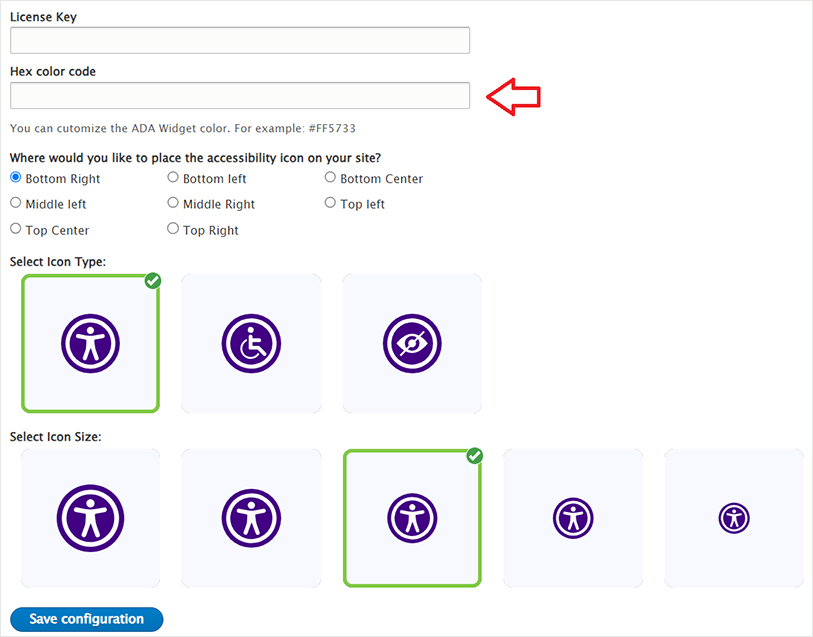Set icon position to Middle left
Viewport: 813px width, 637px height.
click(16, 203)
